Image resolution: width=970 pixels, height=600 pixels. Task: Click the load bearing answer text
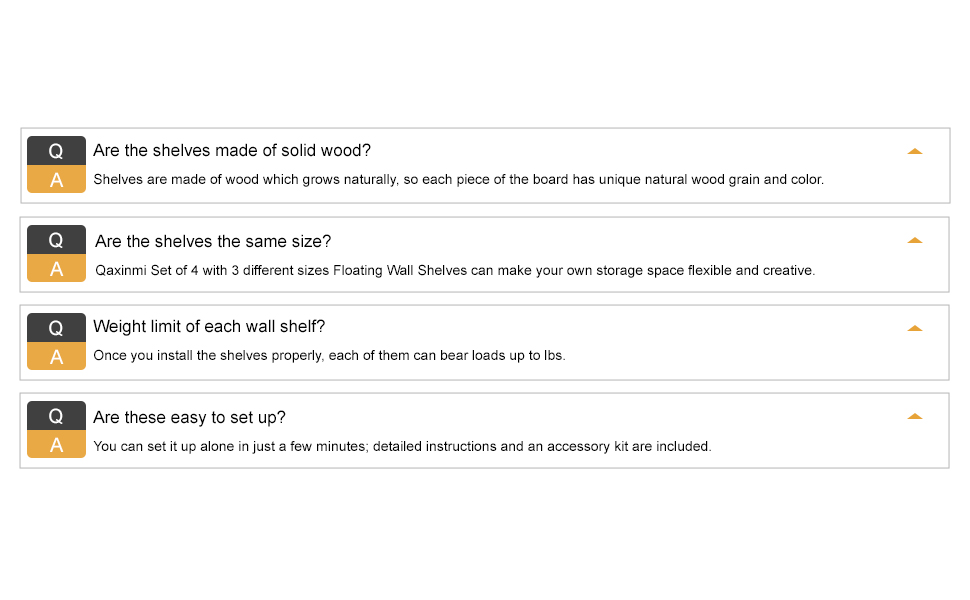tap(330, 356)
